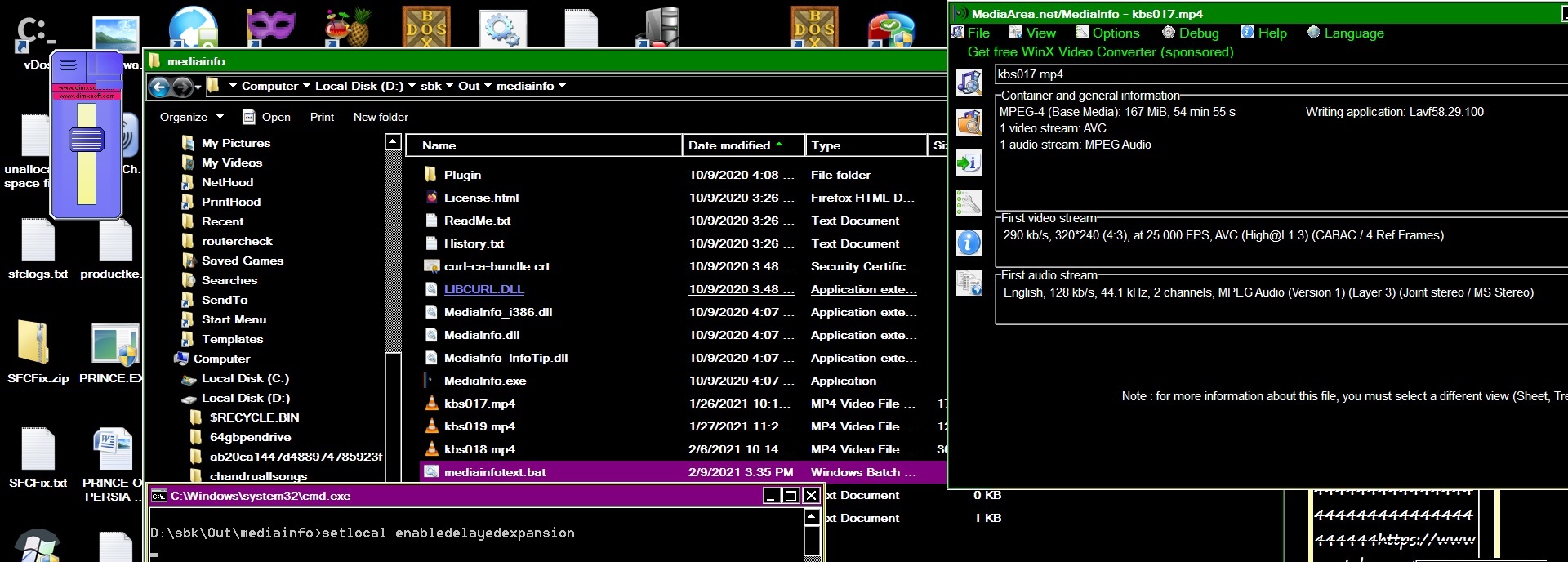Viewport: 1568px width, 562px height.
Task: Open the SFCFix.zip desktop icon
Action: coord(38,352)
